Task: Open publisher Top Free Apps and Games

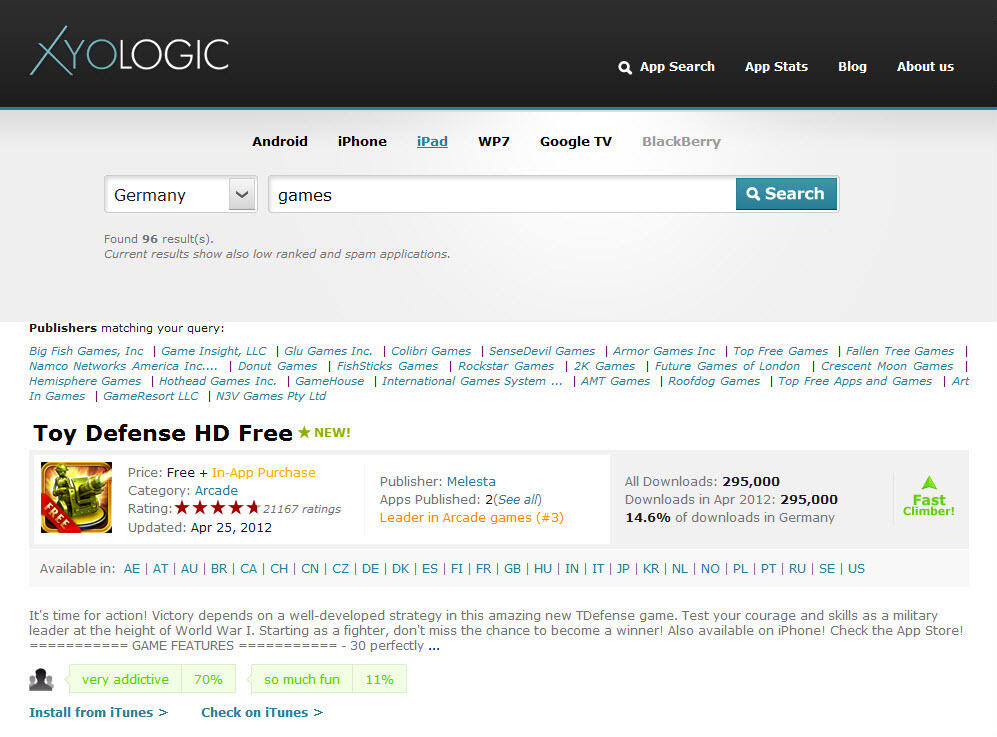Action: 855,382
